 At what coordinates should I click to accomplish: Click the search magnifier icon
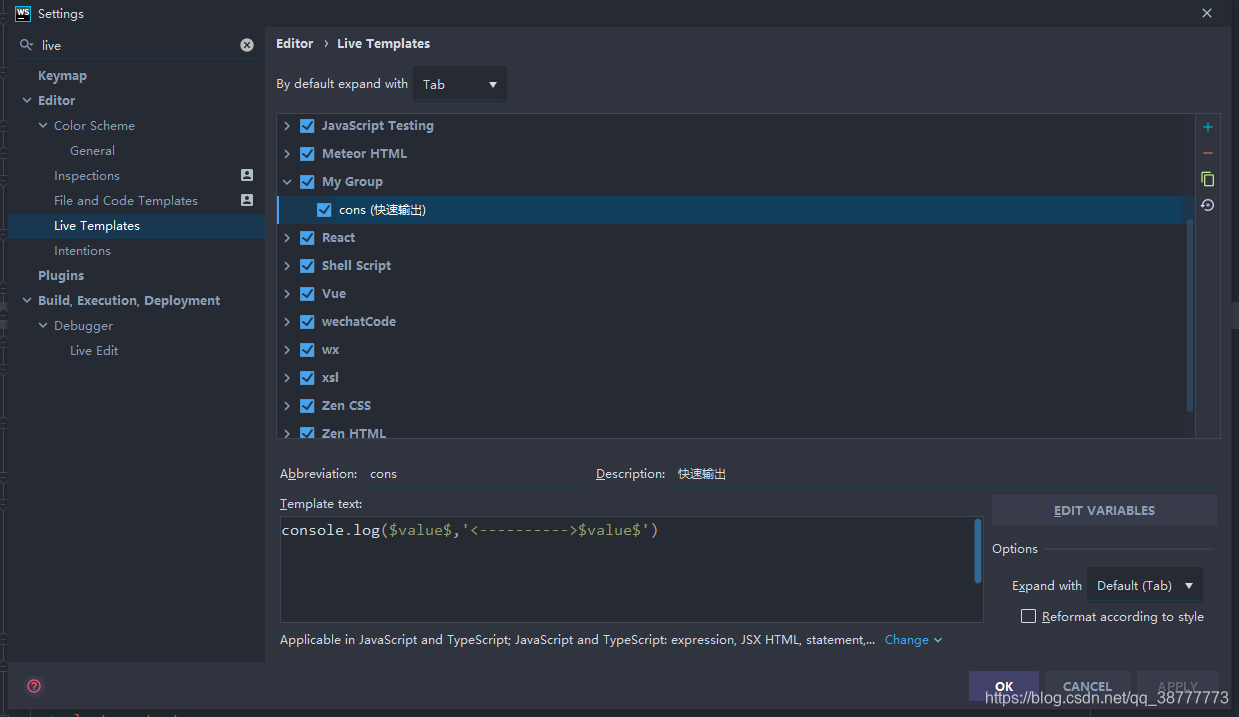(26, 45)
